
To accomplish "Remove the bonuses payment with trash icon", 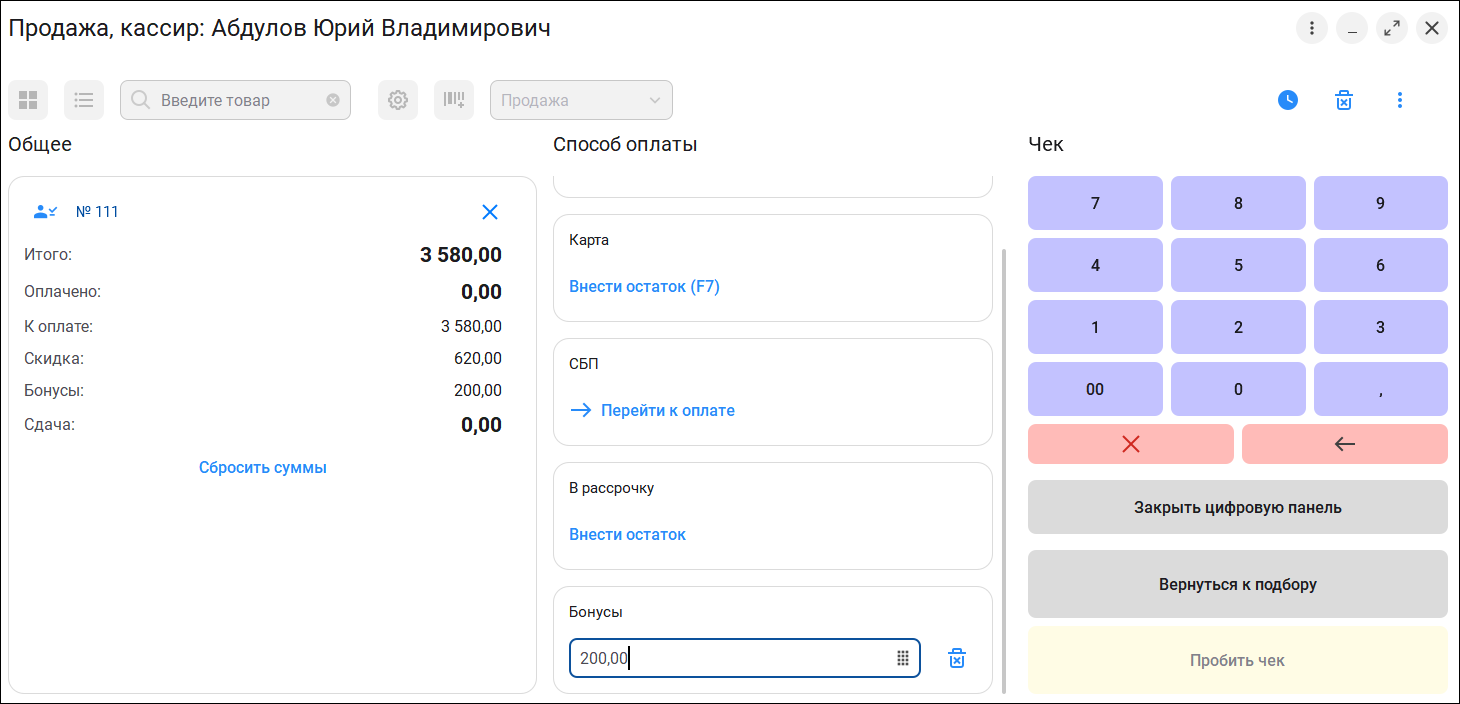I will click(957, 658).
